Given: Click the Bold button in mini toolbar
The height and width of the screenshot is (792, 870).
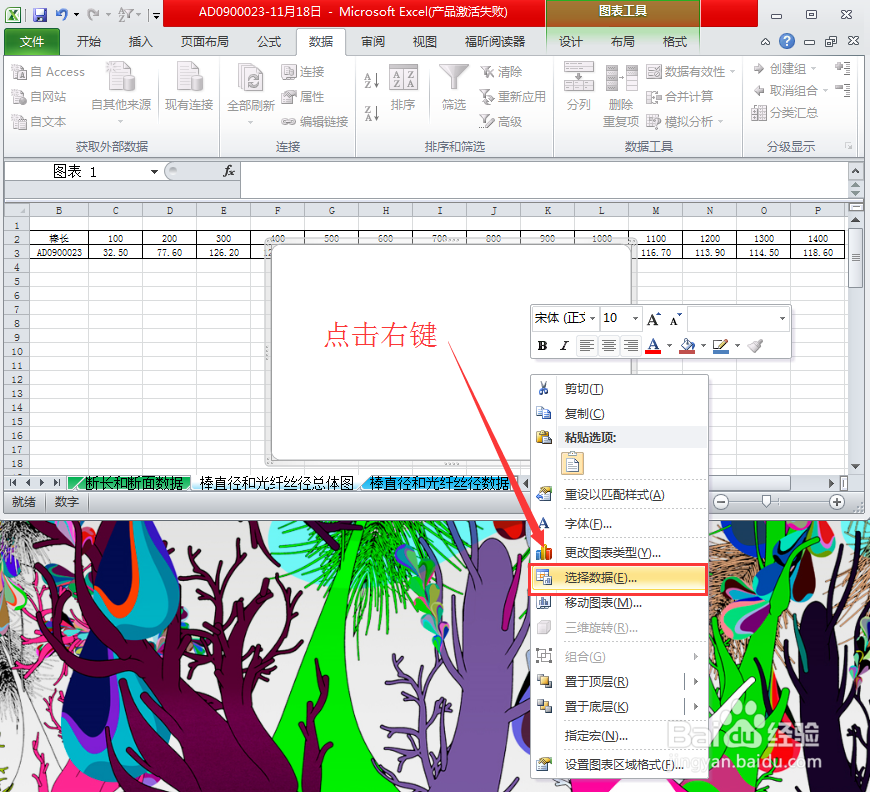Looking at the screenshot, I should coord(542,346).
